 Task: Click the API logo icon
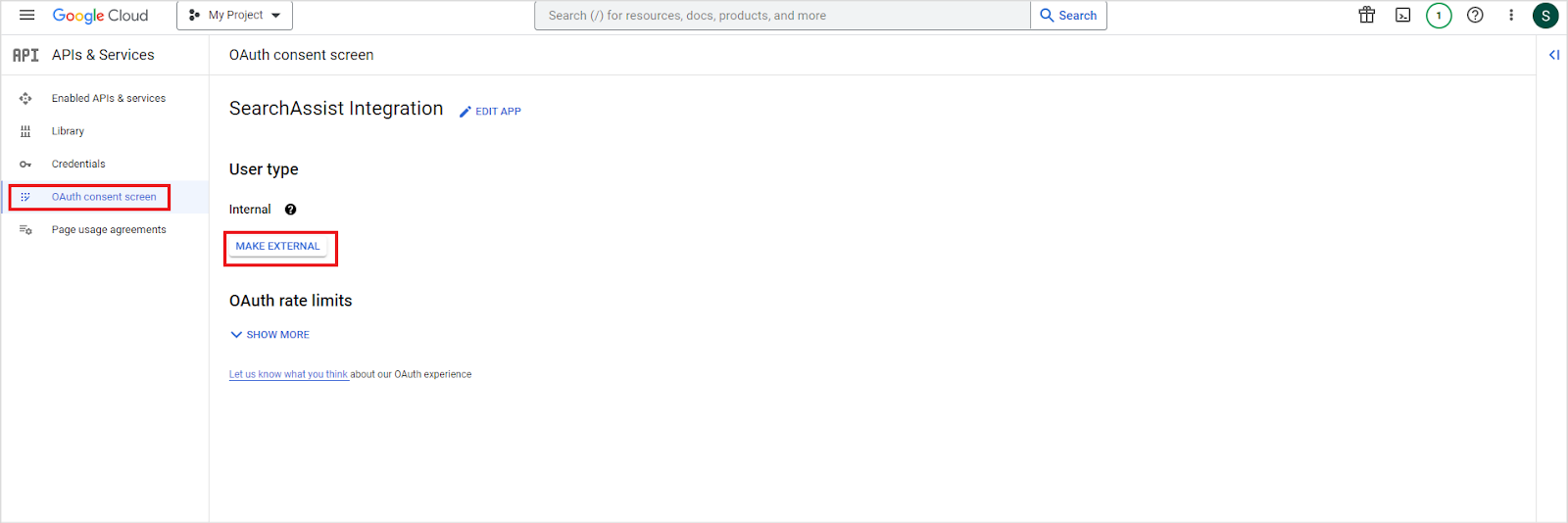coord(25,55)
